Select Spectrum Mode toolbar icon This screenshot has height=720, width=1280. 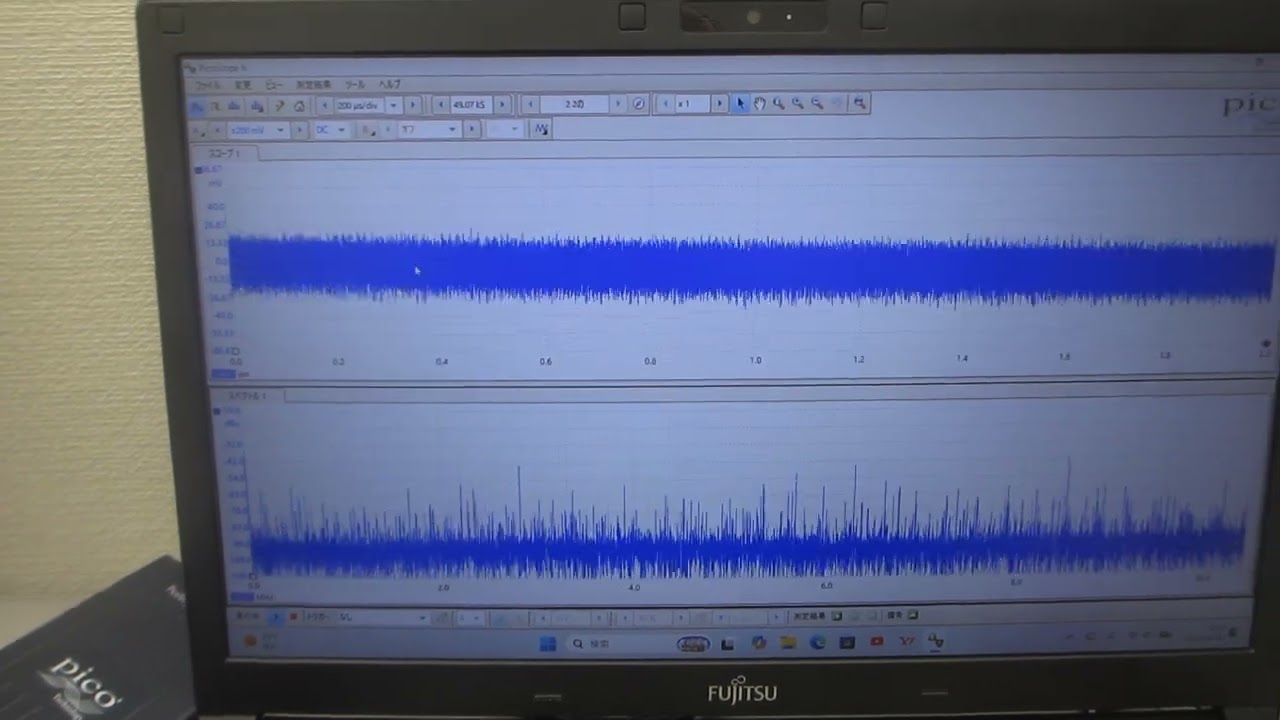pyautogui.click(x=233, y=105)
